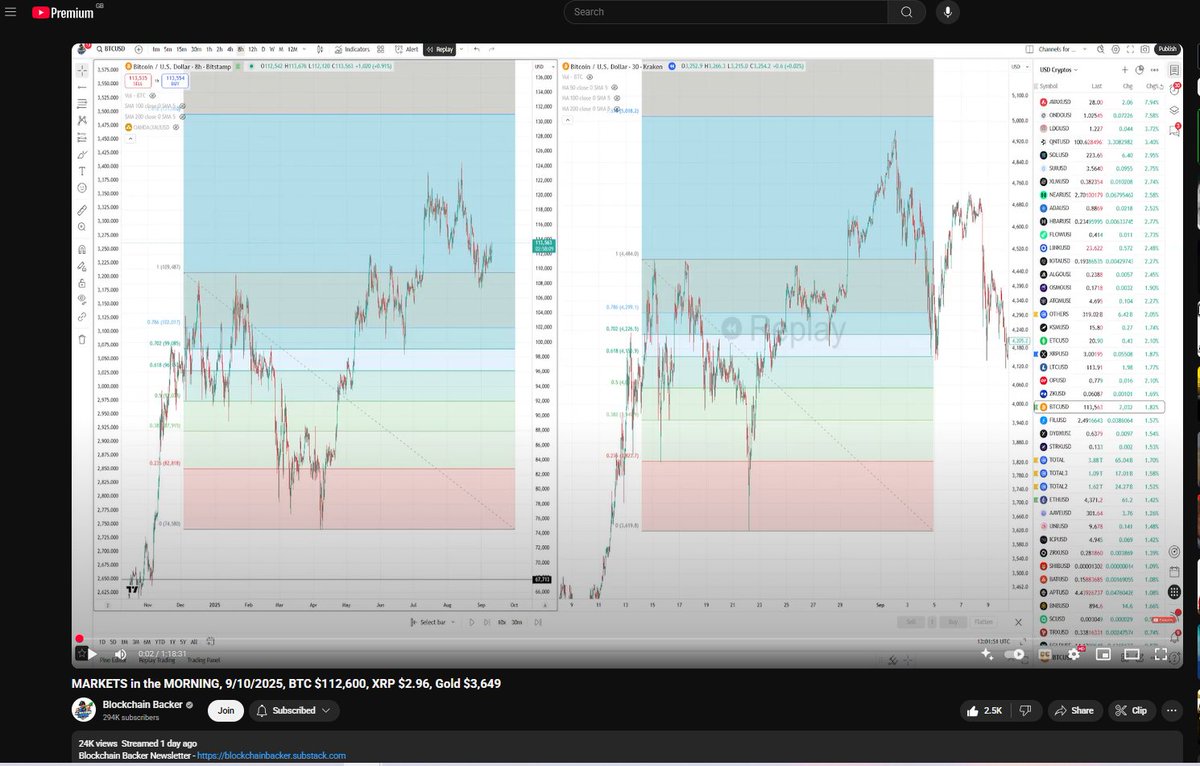Switch to theater mode

click(x=1132, y=654)
